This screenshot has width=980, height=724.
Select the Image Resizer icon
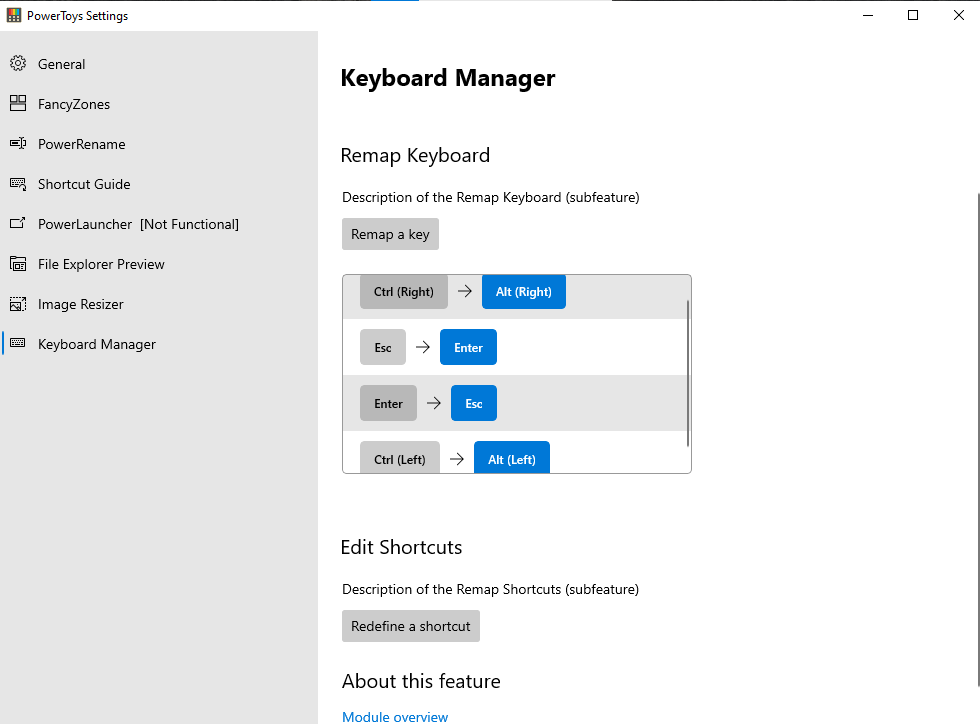pyautogui.click(x=17, y=303)
